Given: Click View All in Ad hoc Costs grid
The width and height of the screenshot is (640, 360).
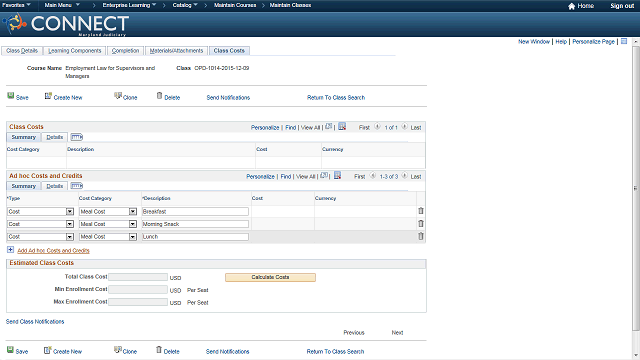Looking at the screenshot, I should click(306, 176).
